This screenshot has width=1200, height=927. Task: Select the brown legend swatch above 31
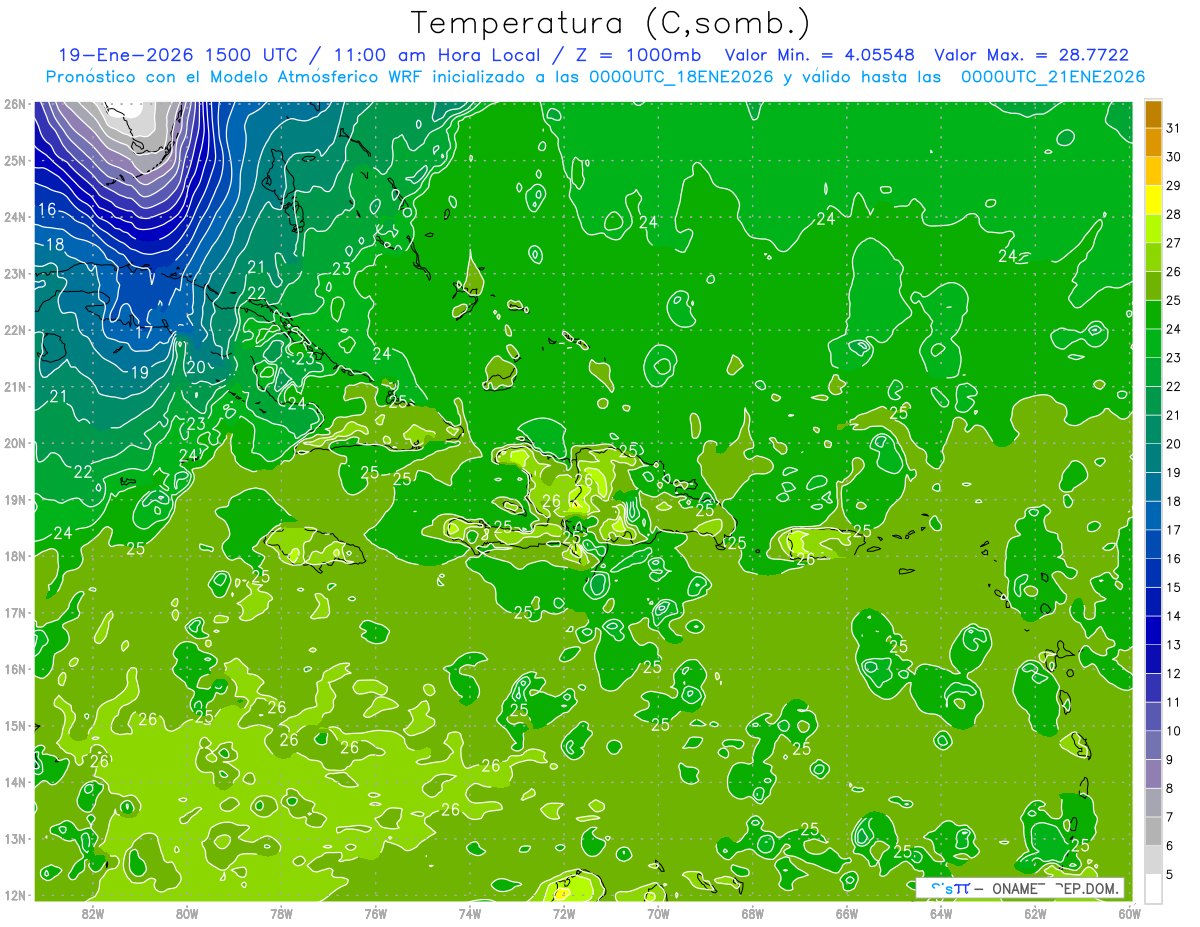[x=1153, y=114]
